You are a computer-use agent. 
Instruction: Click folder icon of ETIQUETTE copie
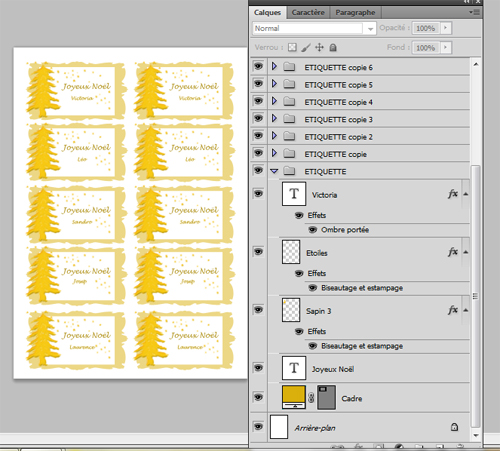(289, 153)
